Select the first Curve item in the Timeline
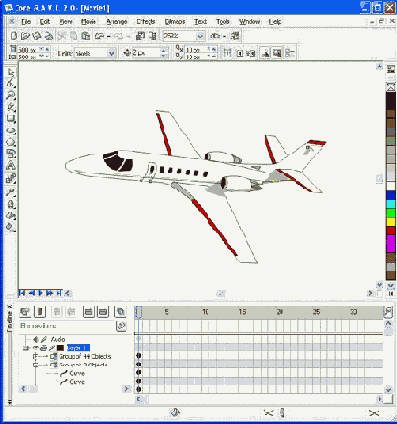The width and height of the screenshot is (397, 424). point(77,373)
